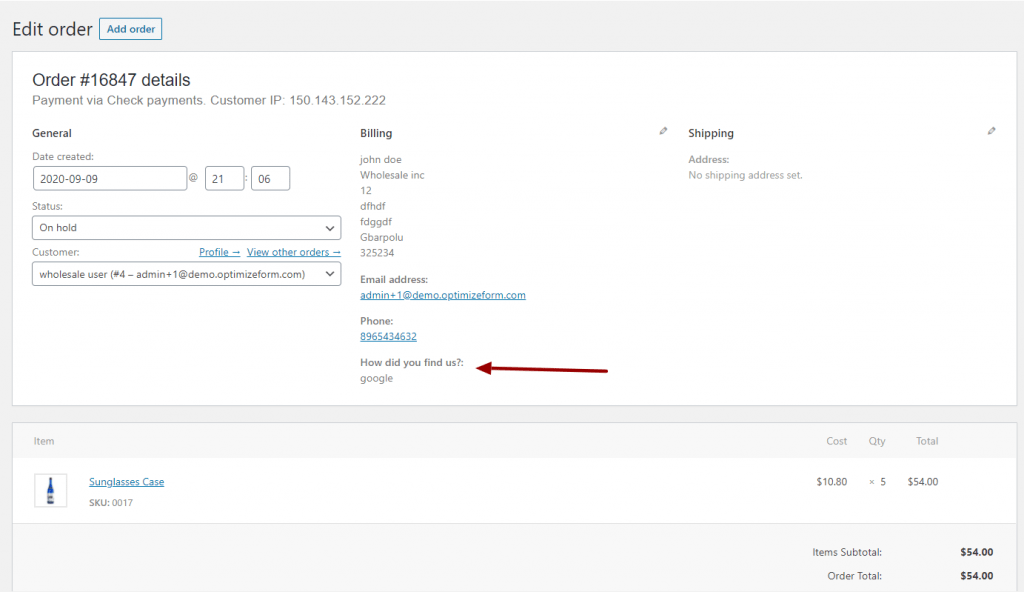Viewport: 1024px width, 592px height.
Task: Select the minute field showing 06
Action: pos(270,178)
